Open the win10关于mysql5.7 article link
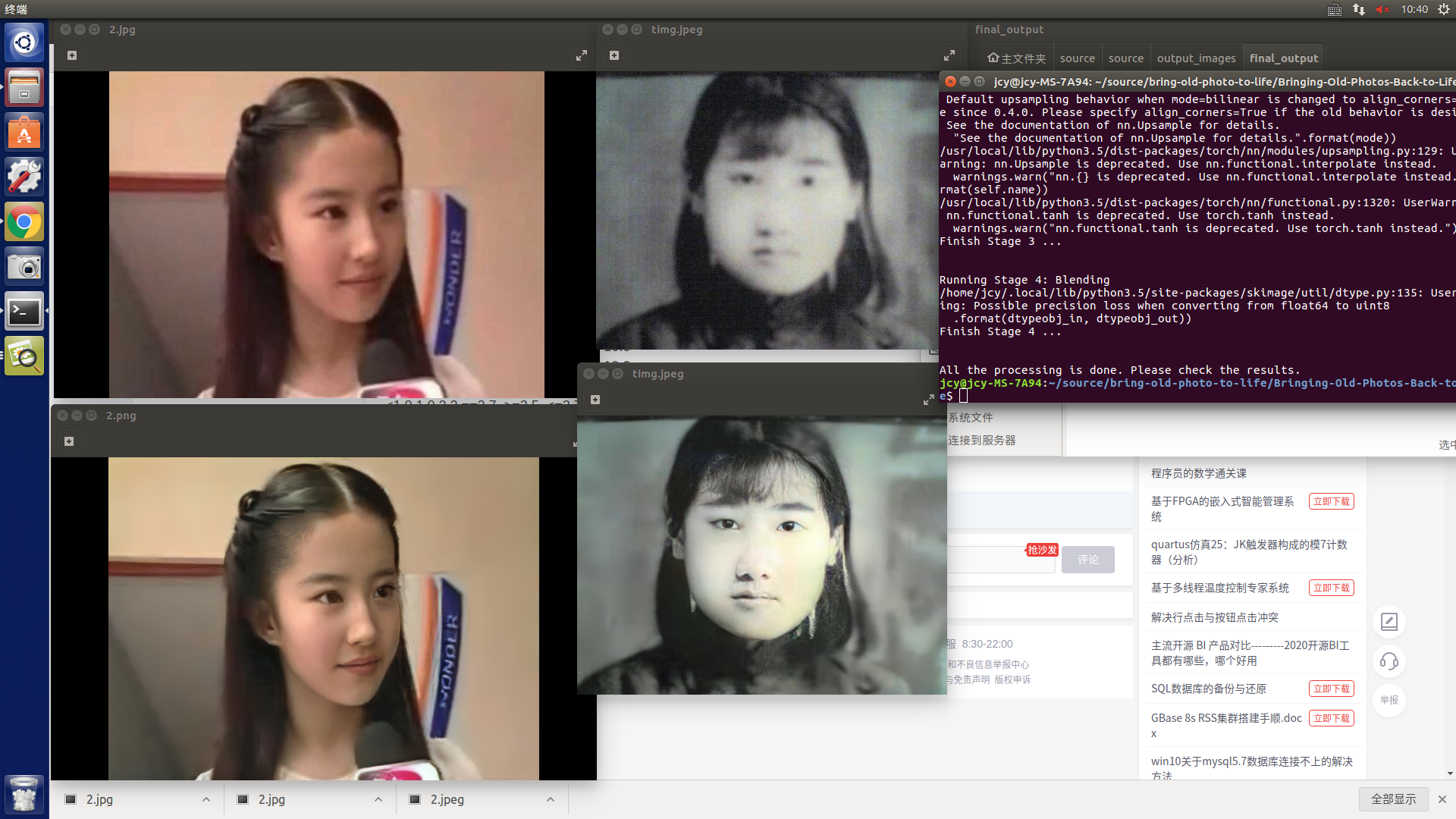The height and width of the screenshot is (819, 1456). (x=1252, y=767)
